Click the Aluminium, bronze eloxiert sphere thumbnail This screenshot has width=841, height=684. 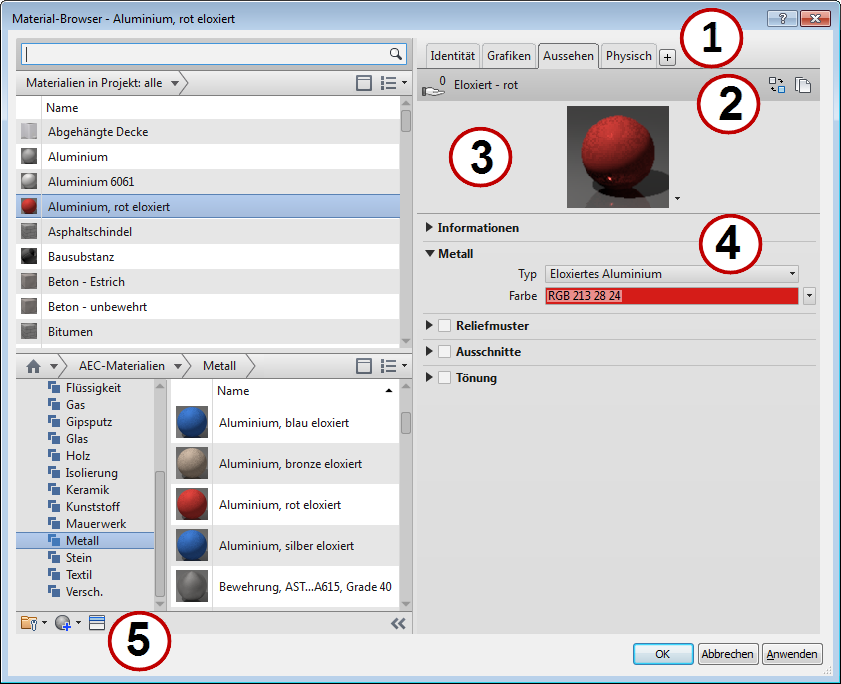[x=191, y=464]
